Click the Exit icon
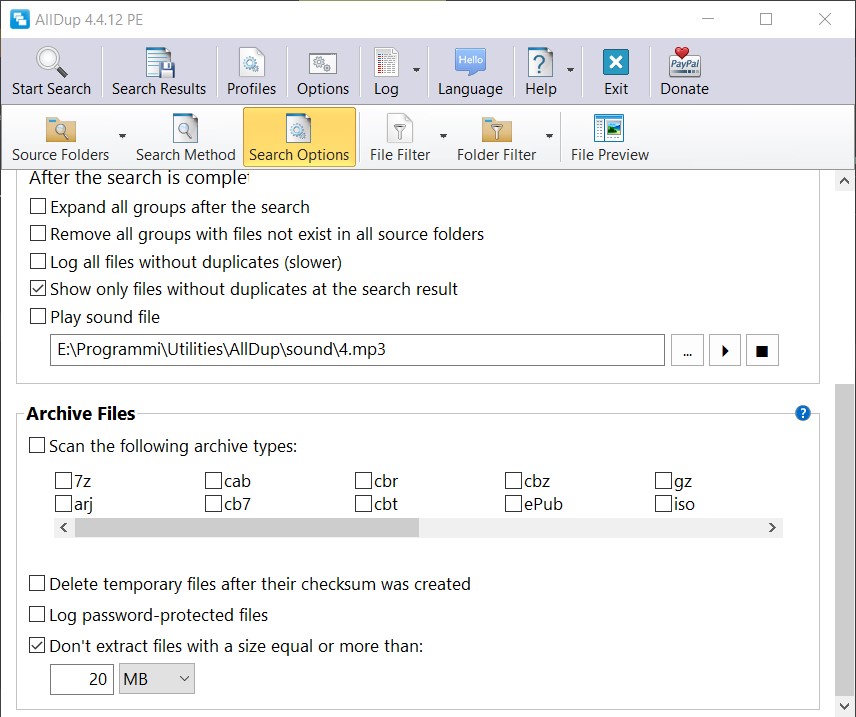The width and height of the screenshot is (856, 717). click(x=616, y=62)
